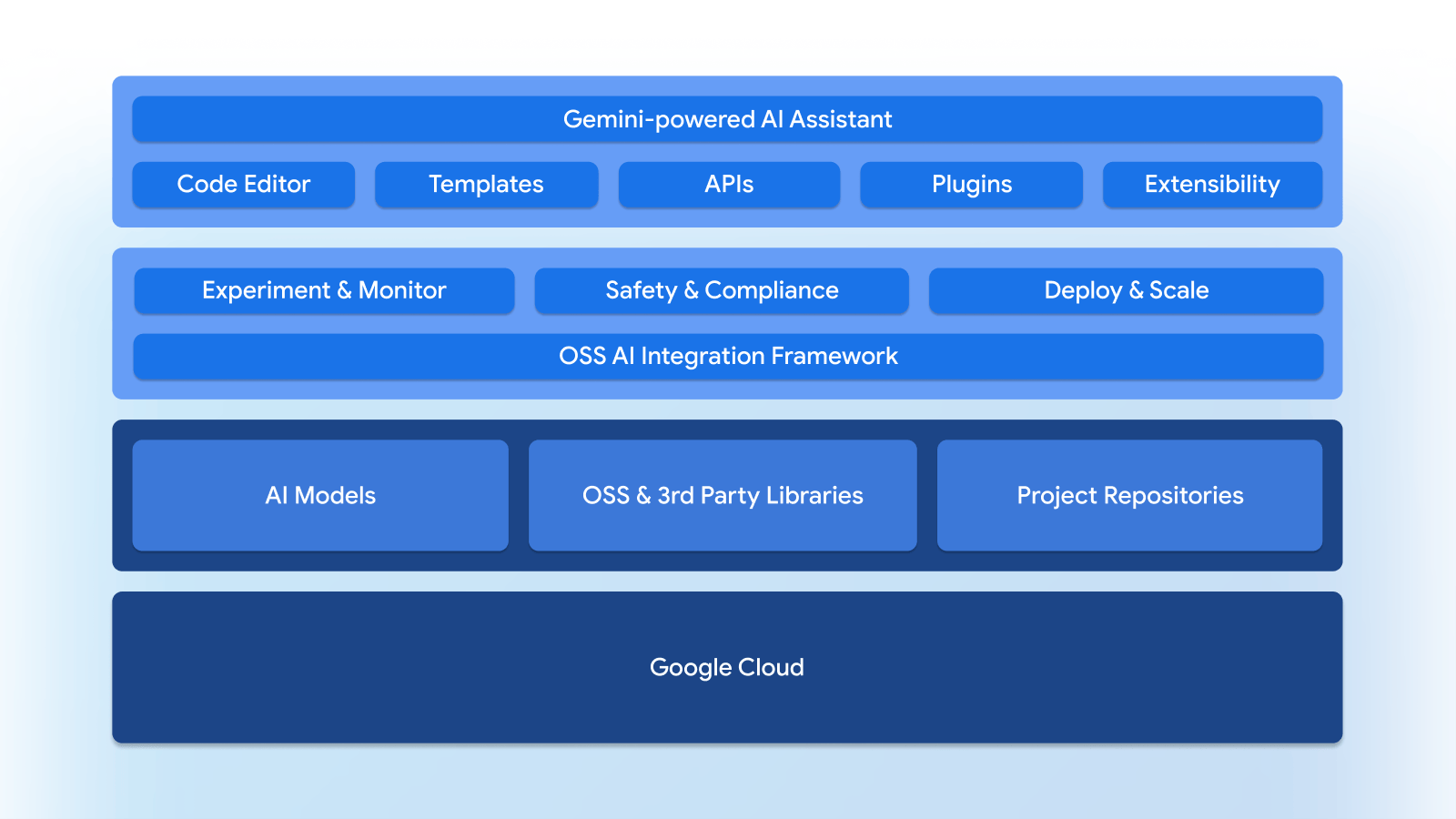Screen dimensions: 1456x819
Task: Click the Deploy & Scale block
Action: [1126, 290]
